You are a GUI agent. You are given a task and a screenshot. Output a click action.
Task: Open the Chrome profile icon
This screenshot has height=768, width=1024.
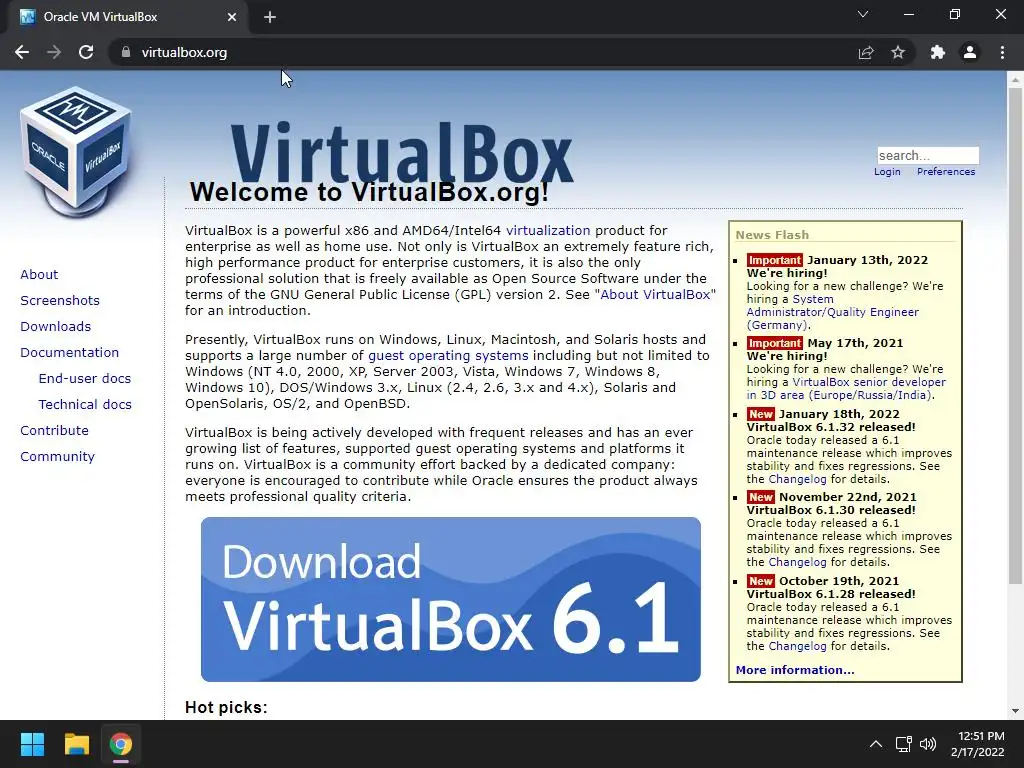click(x=970, y=52)
